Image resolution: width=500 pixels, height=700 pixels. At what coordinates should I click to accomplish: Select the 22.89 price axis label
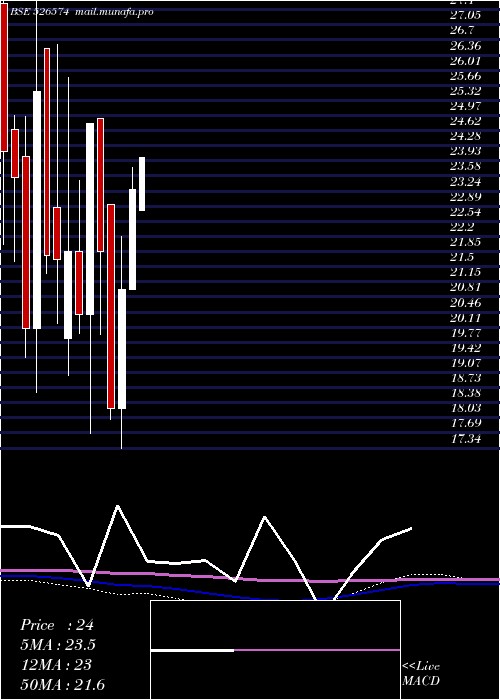pos(466,197)
